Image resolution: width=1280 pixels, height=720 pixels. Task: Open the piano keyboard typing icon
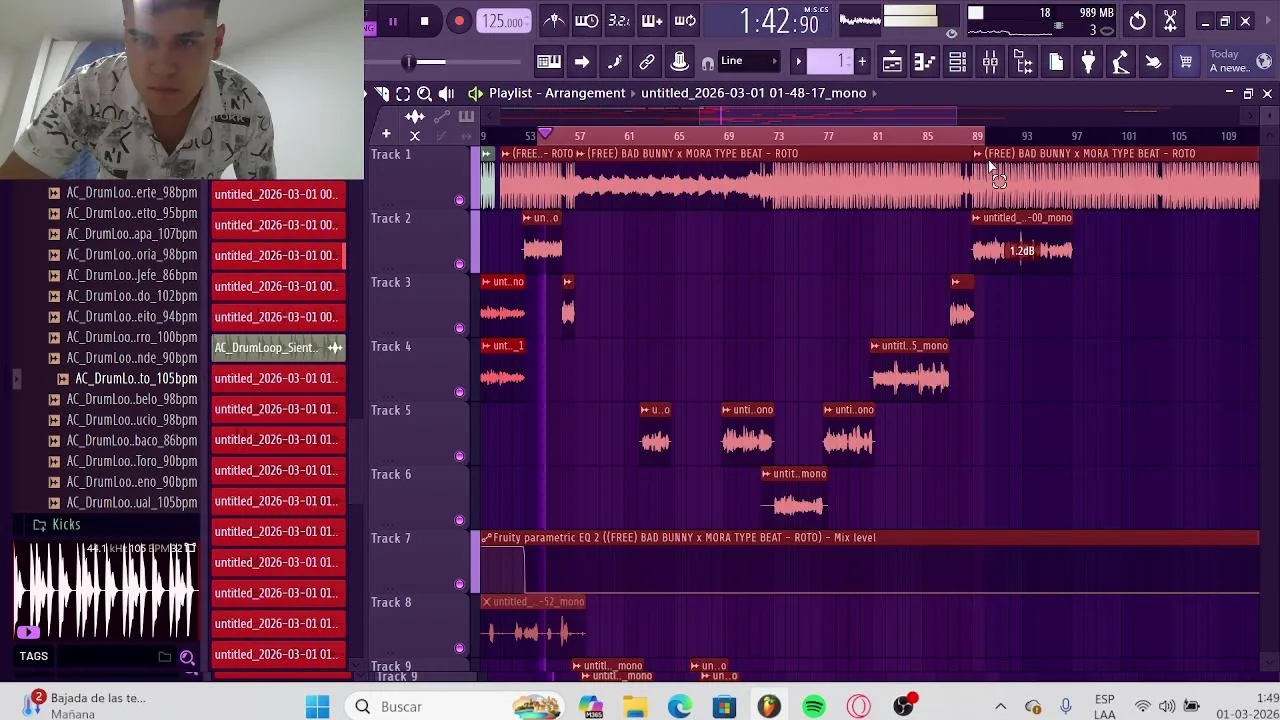[x=548, y=62]
